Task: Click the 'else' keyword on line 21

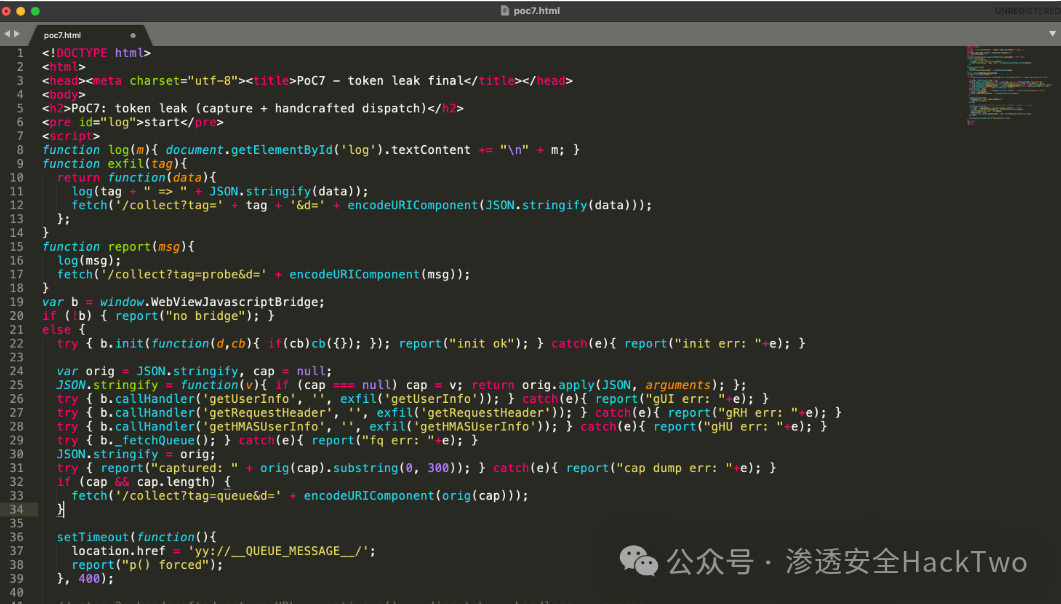Action: point(56,329)
